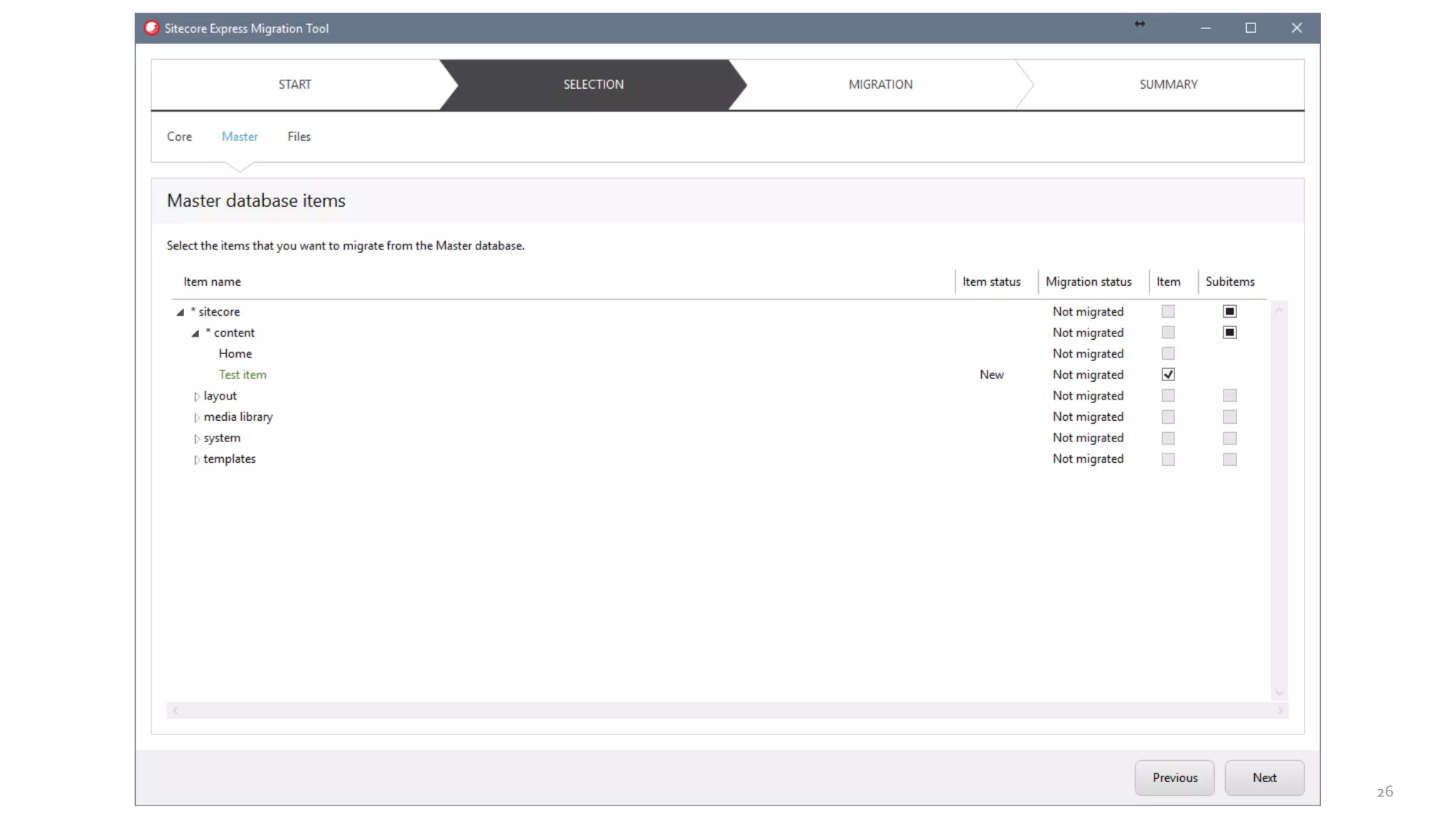Viewport: 1456px width, 819px height.
Task: Click the horizontal scrollbar left arrow
Action: 176,710
